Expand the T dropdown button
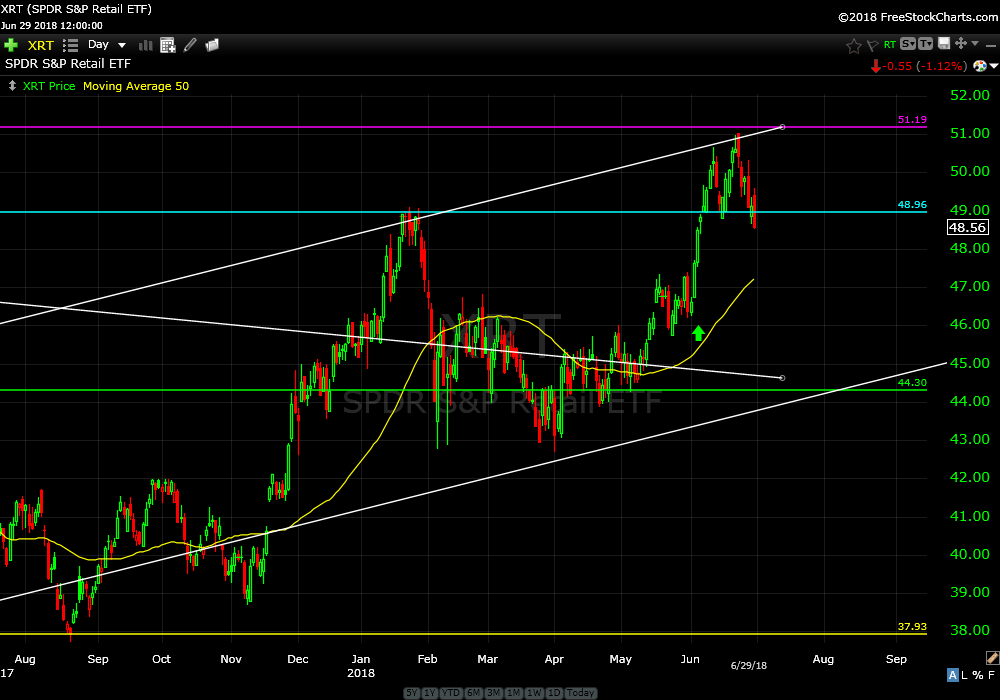 pos(925,44)
